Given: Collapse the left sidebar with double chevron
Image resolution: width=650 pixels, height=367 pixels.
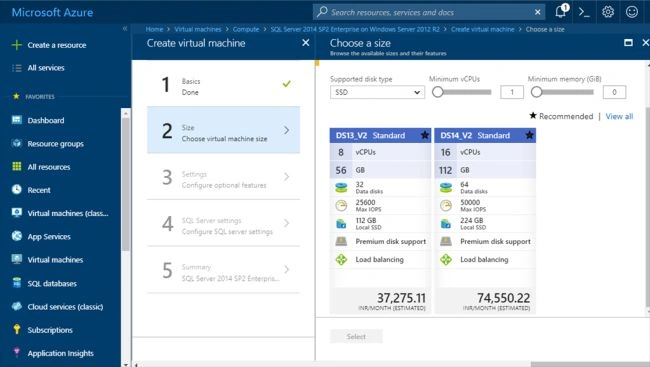Looking at the screenshot, I should 125,29.
